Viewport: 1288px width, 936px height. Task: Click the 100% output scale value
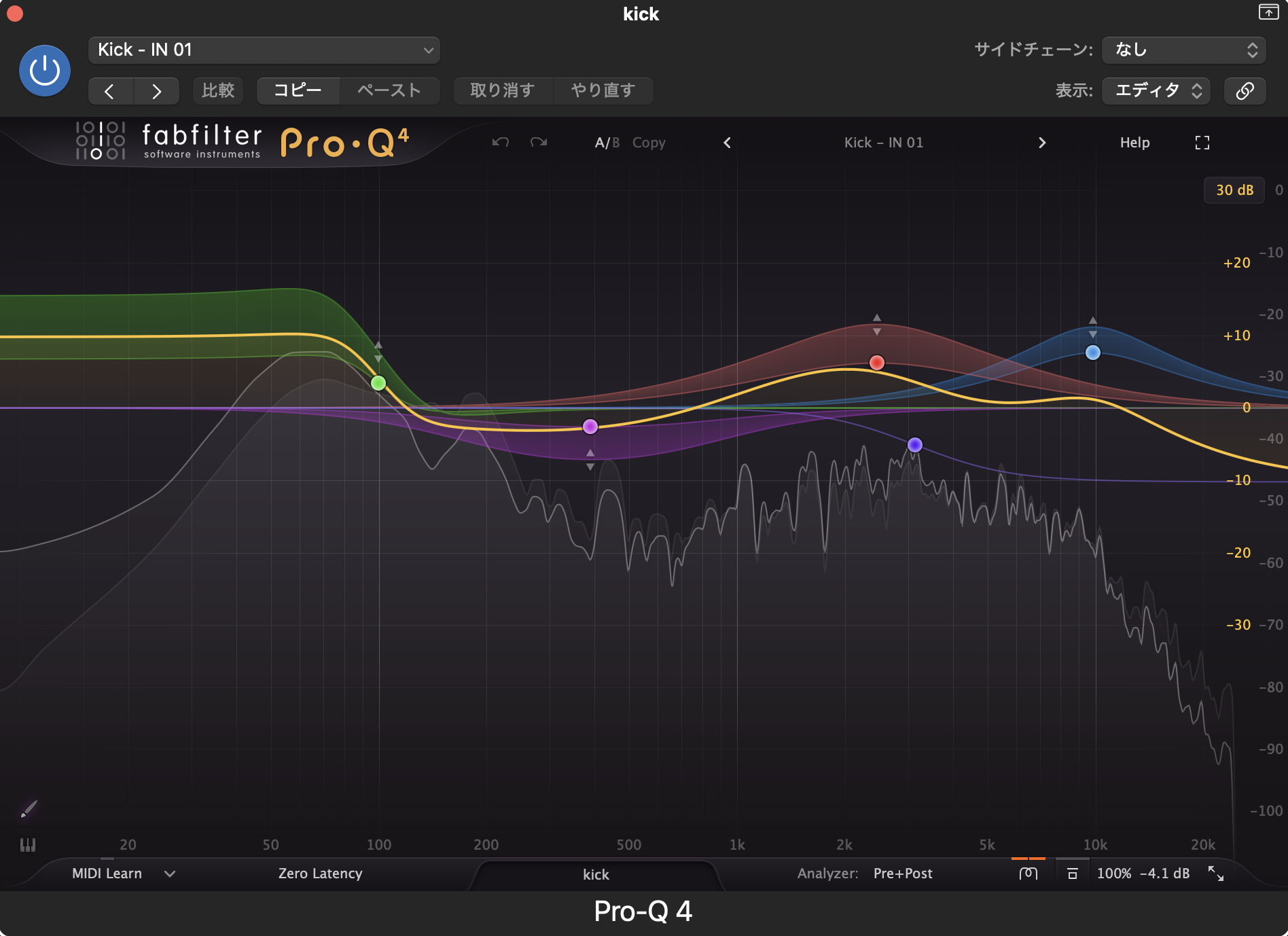[x=1114, y=874]
